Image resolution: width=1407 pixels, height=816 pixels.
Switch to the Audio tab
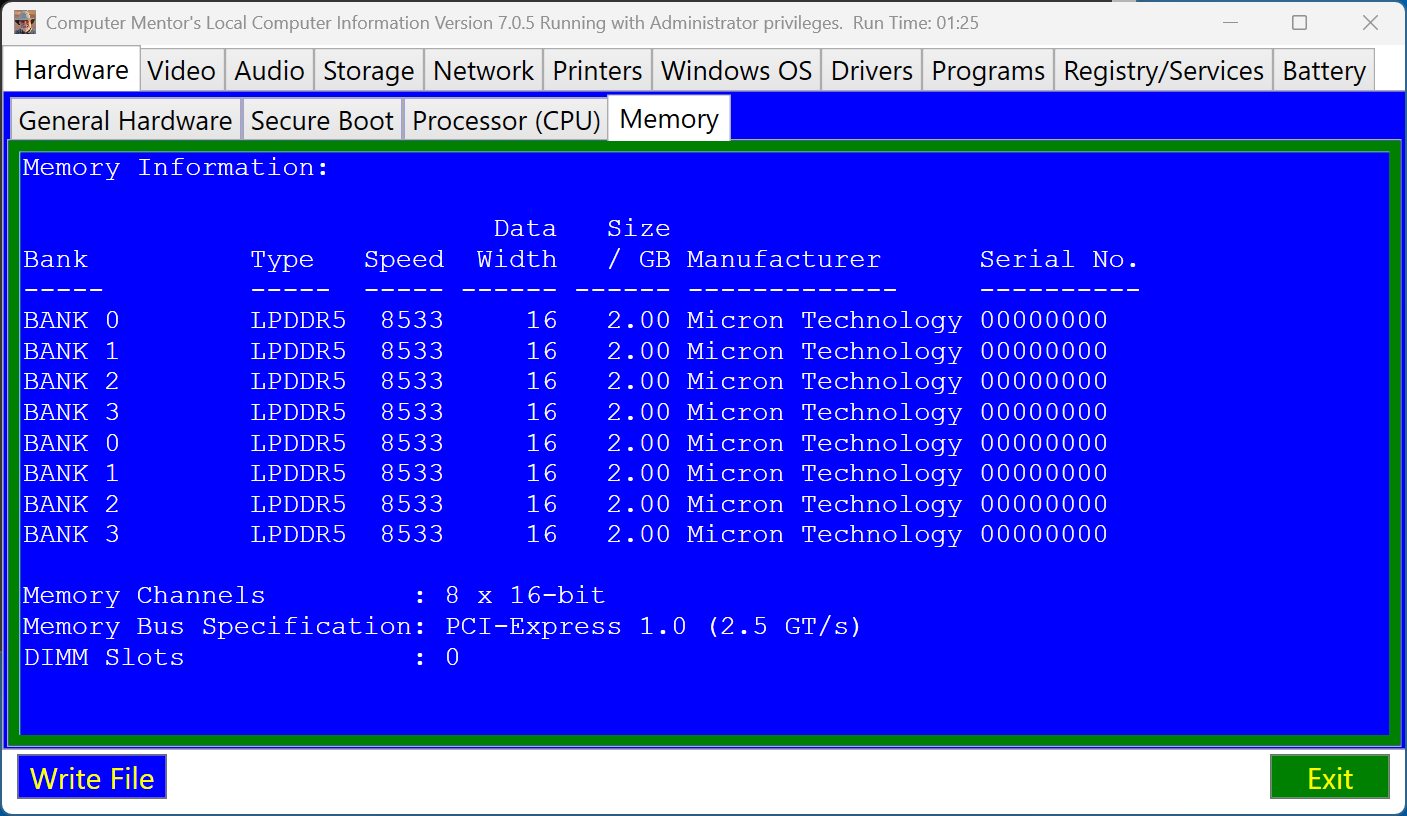(x=269, y=71)
